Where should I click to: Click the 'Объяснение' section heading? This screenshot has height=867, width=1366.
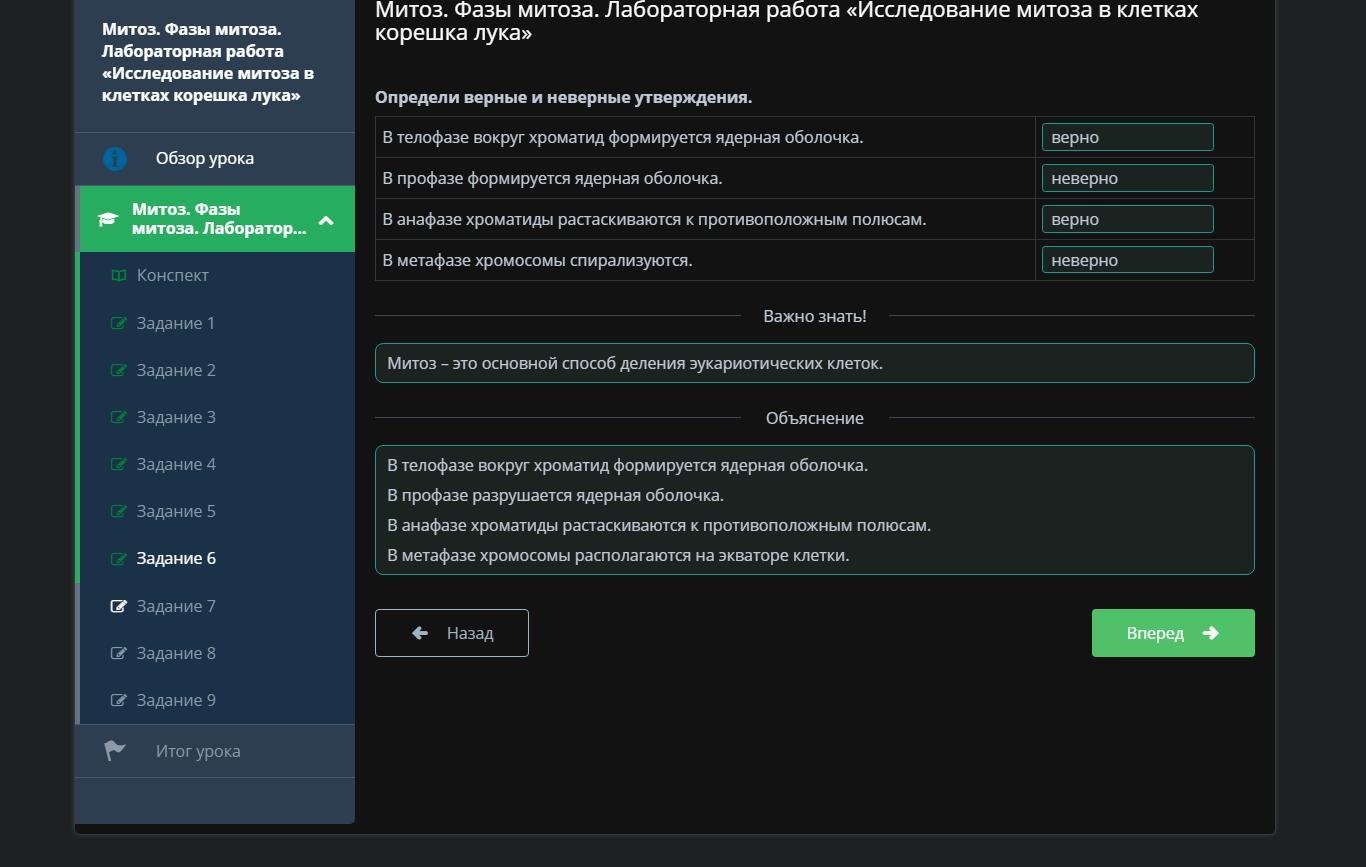pos(815,418)
